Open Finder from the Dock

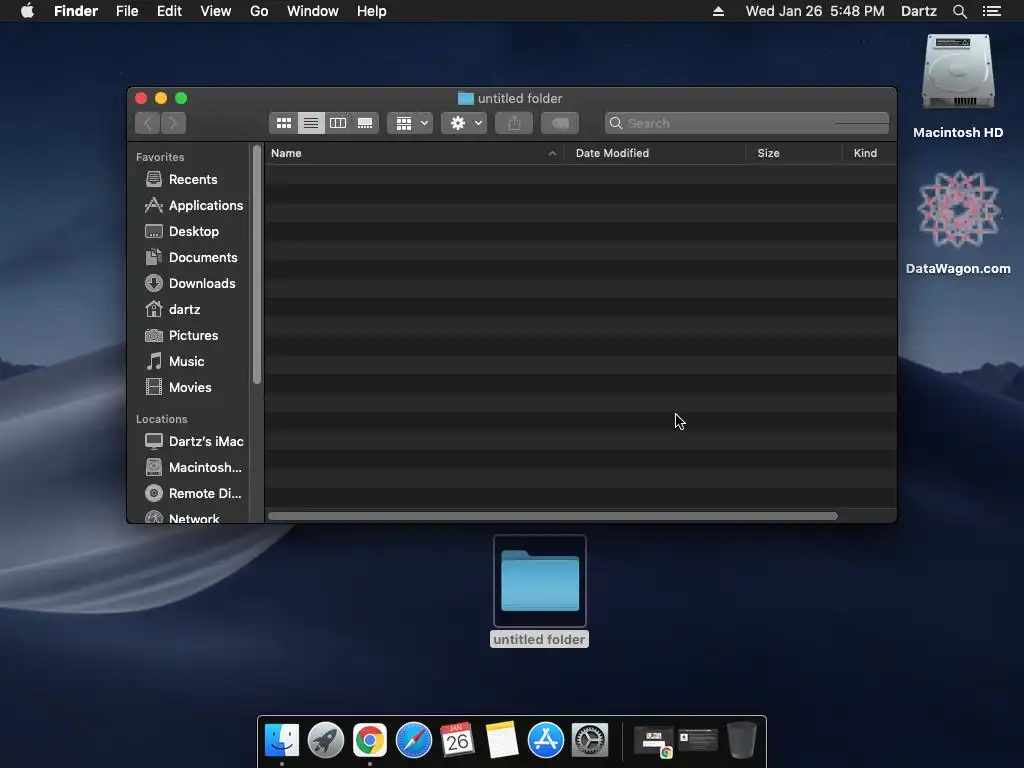click(281, 740)
